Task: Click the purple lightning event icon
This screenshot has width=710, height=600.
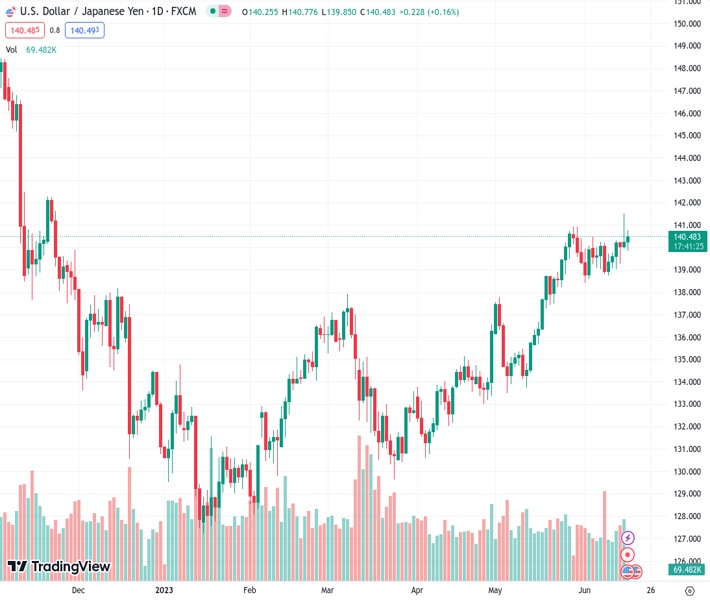Action: tap(628, 538)
